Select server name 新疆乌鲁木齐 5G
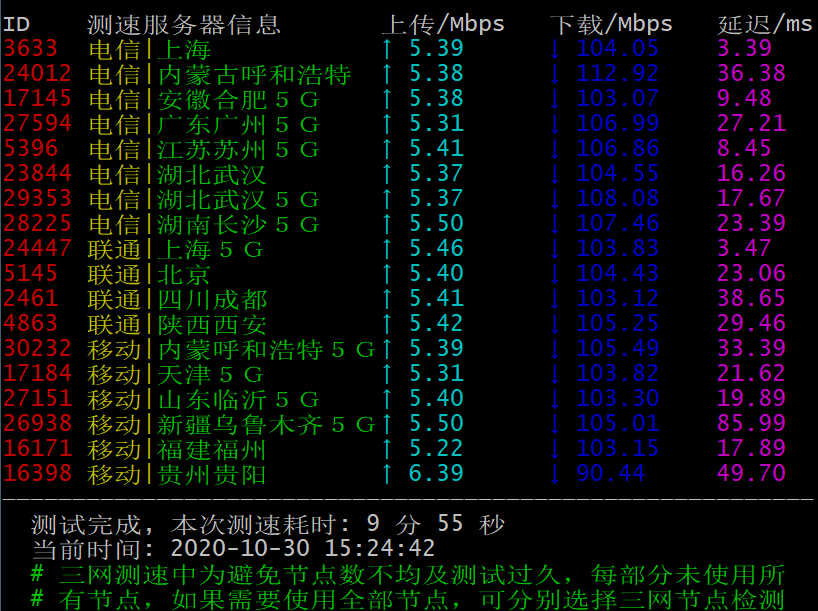The image size is (818, 611). [x=266, y=425]
